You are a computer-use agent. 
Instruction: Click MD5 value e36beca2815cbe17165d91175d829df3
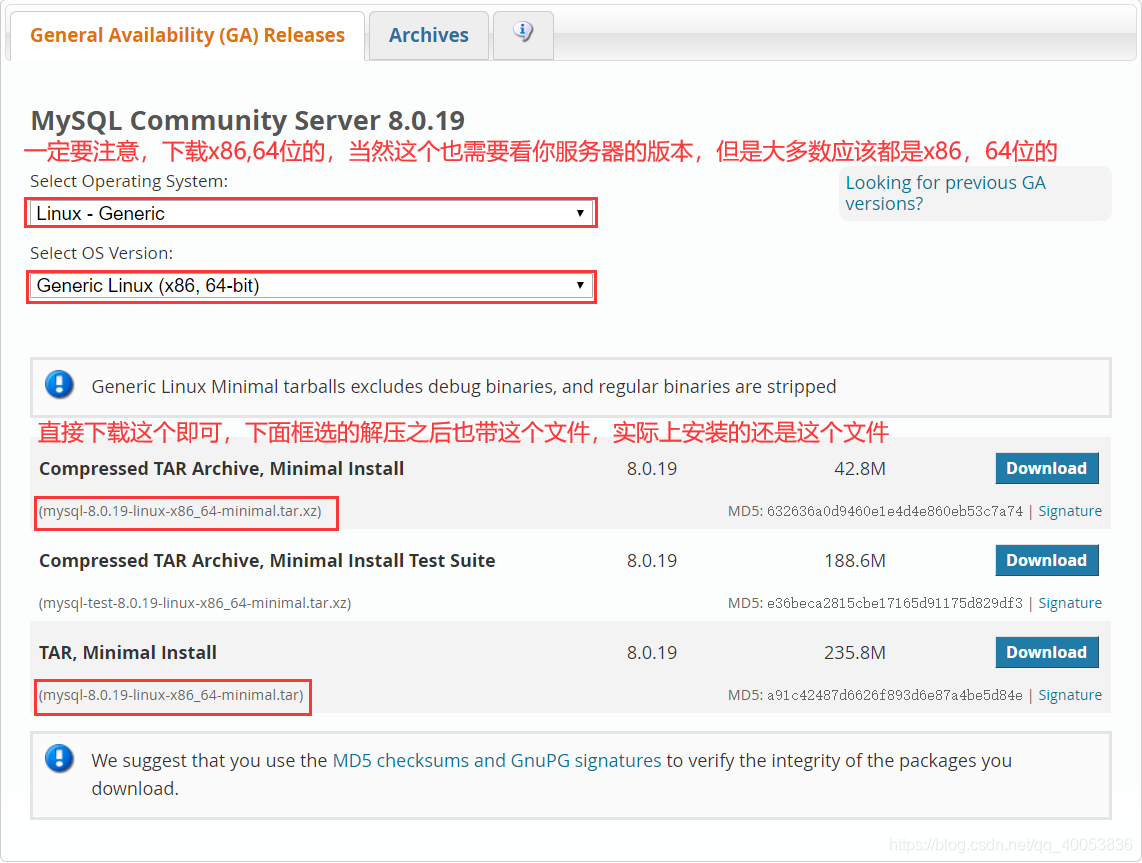pyautogui.click(x=894, y=603)
